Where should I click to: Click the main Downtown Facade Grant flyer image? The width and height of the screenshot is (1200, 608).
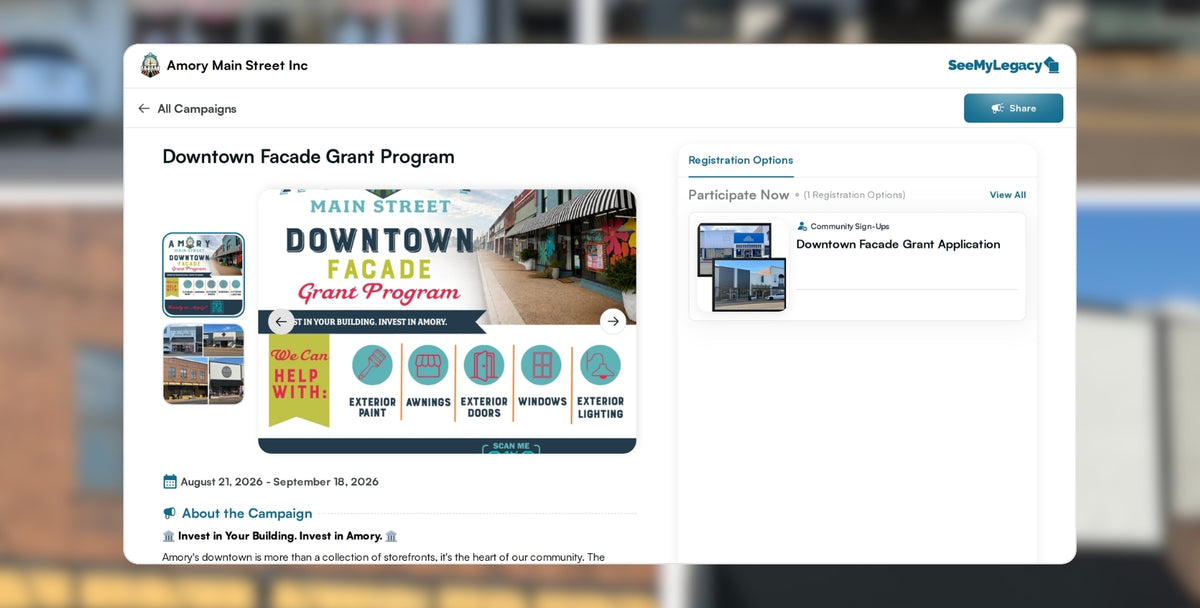tap(447, 322)
